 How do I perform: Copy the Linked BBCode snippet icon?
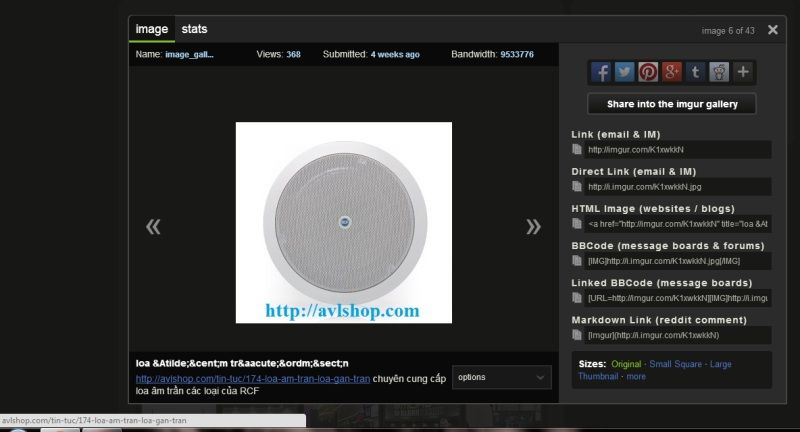577,298
